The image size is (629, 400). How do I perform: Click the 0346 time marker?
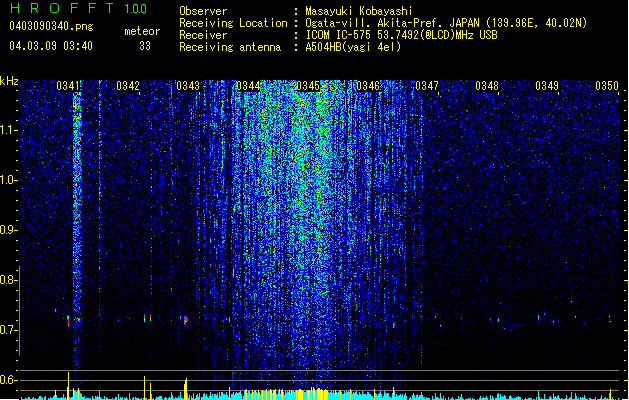pyautogui.click(x=367, y=86)
